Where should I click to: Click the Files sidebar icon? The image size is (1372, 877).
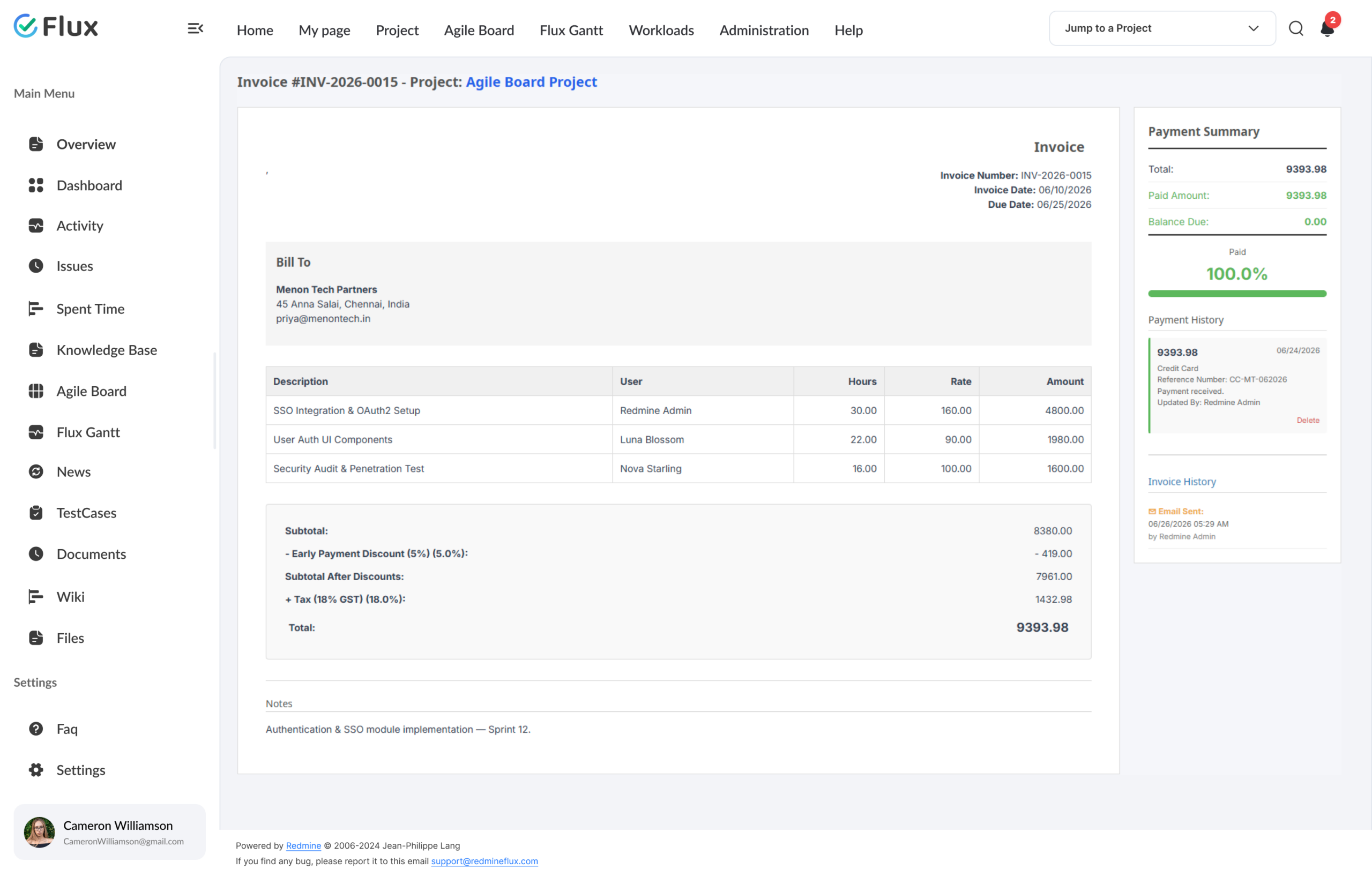pos(36,638)
